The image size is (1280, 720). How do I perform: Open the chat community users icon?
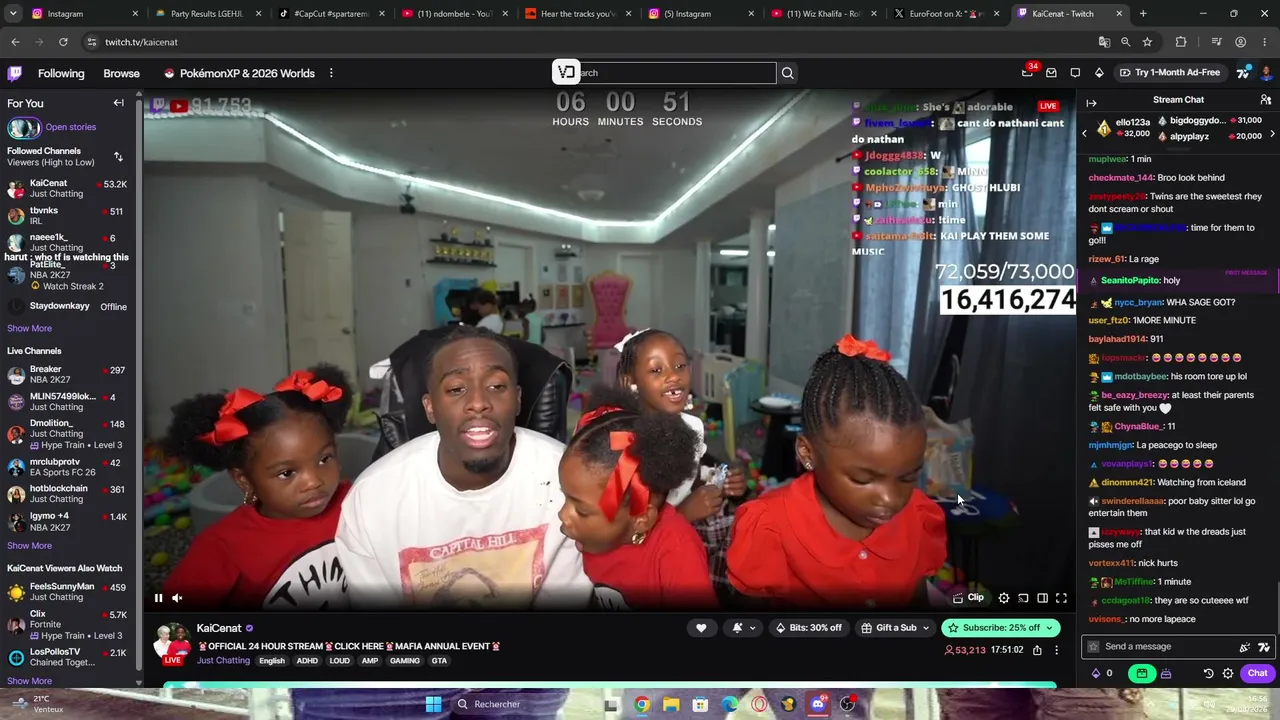1265,100
